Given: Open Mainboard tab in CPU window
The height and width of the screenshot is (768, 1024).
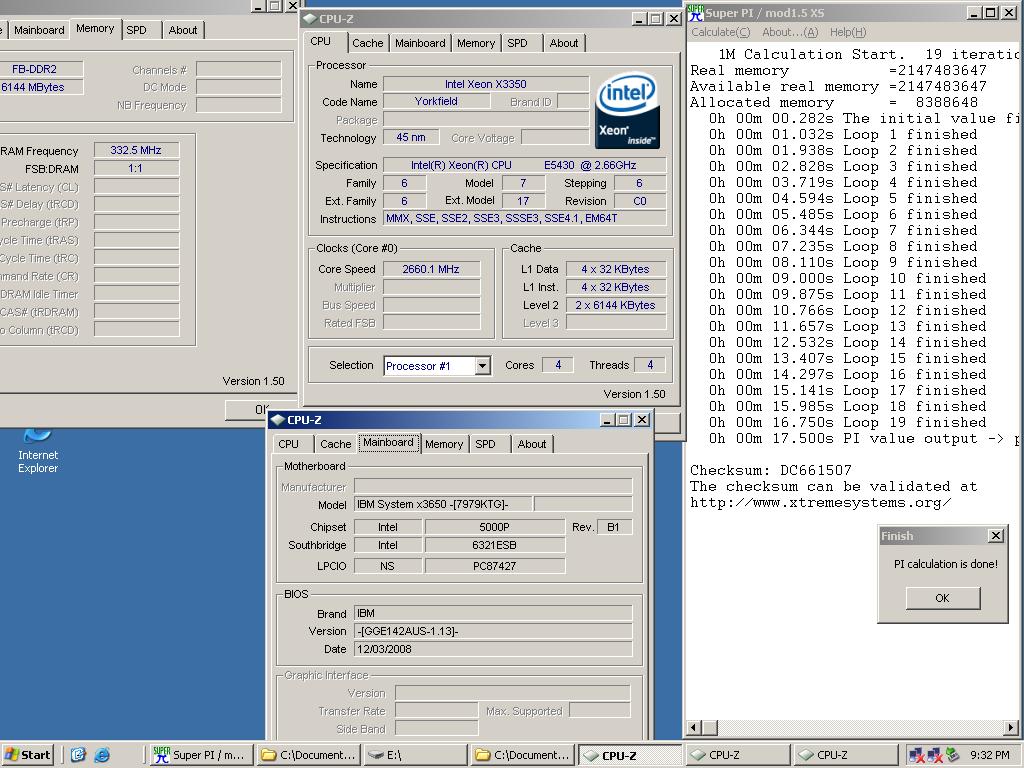Looking at the screenshot, I should pos(420,43).
